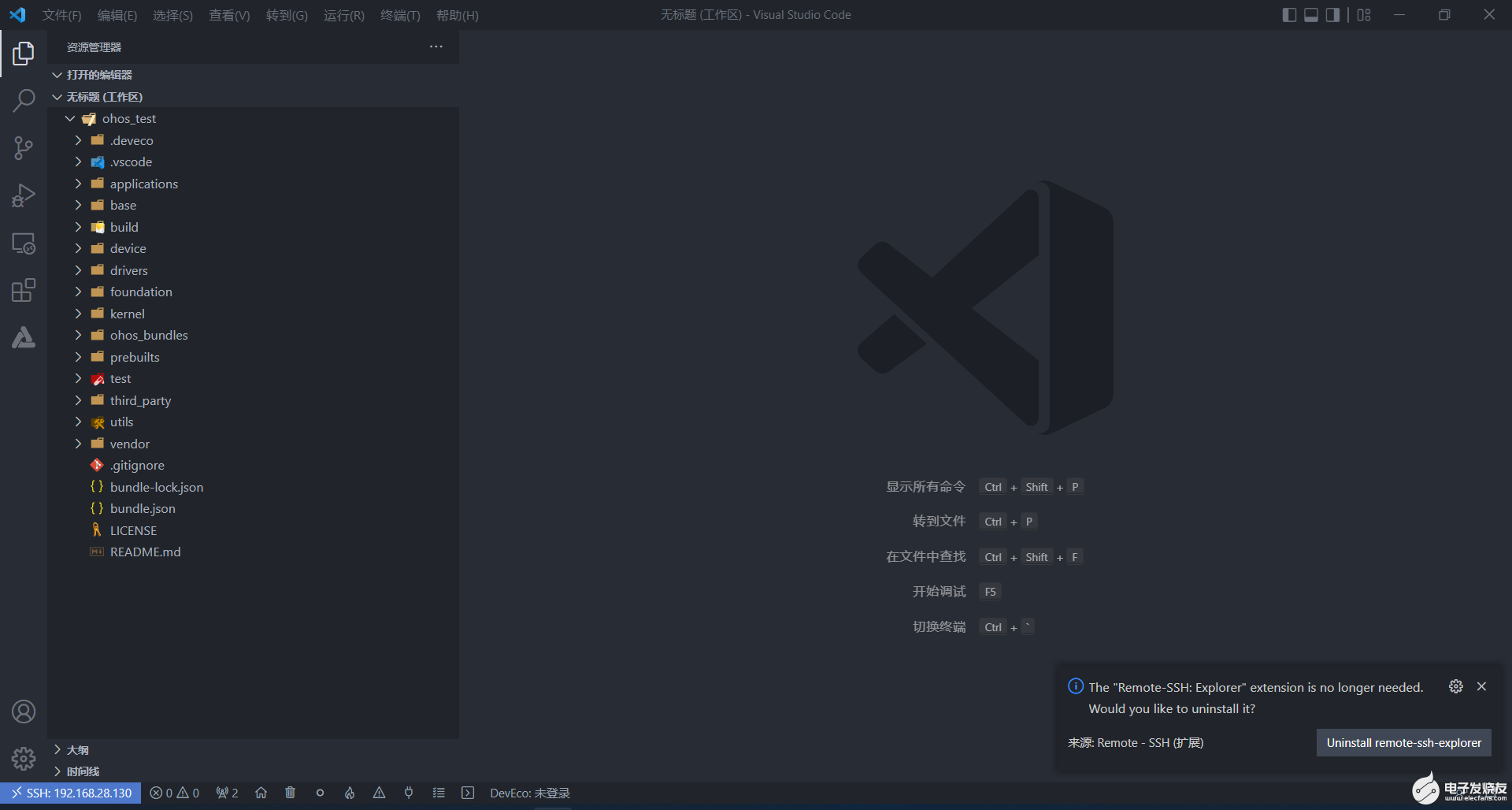Select the utils folder row
Image resolution: width=1512 pixels, height=810 pixels.
point(253,422)
